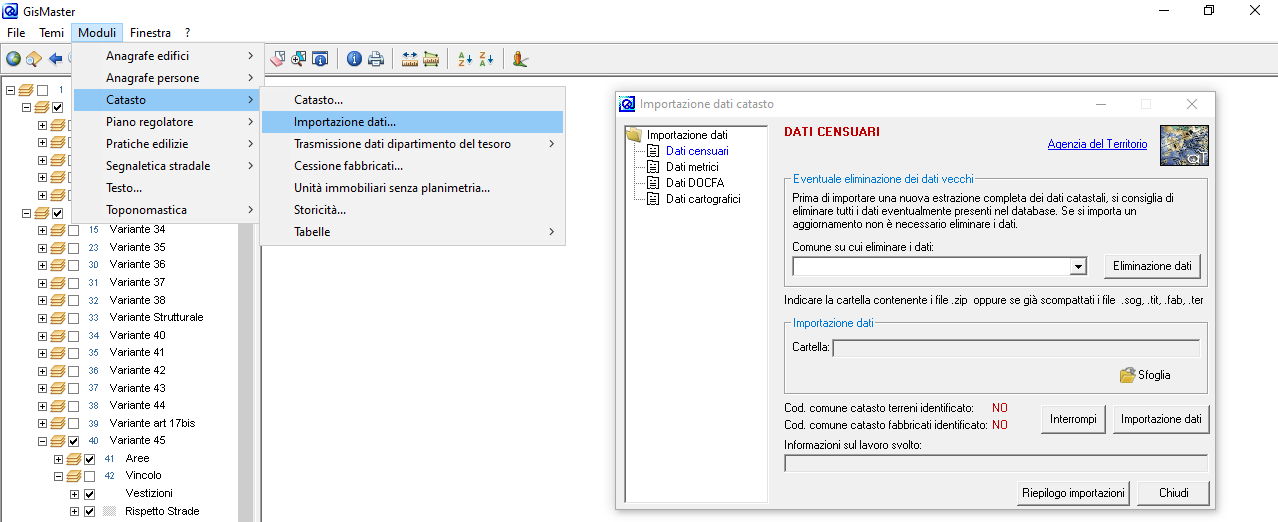Check the Variante Strutturale checkbox
This screenshot has height=522, width=1278.
74,318
